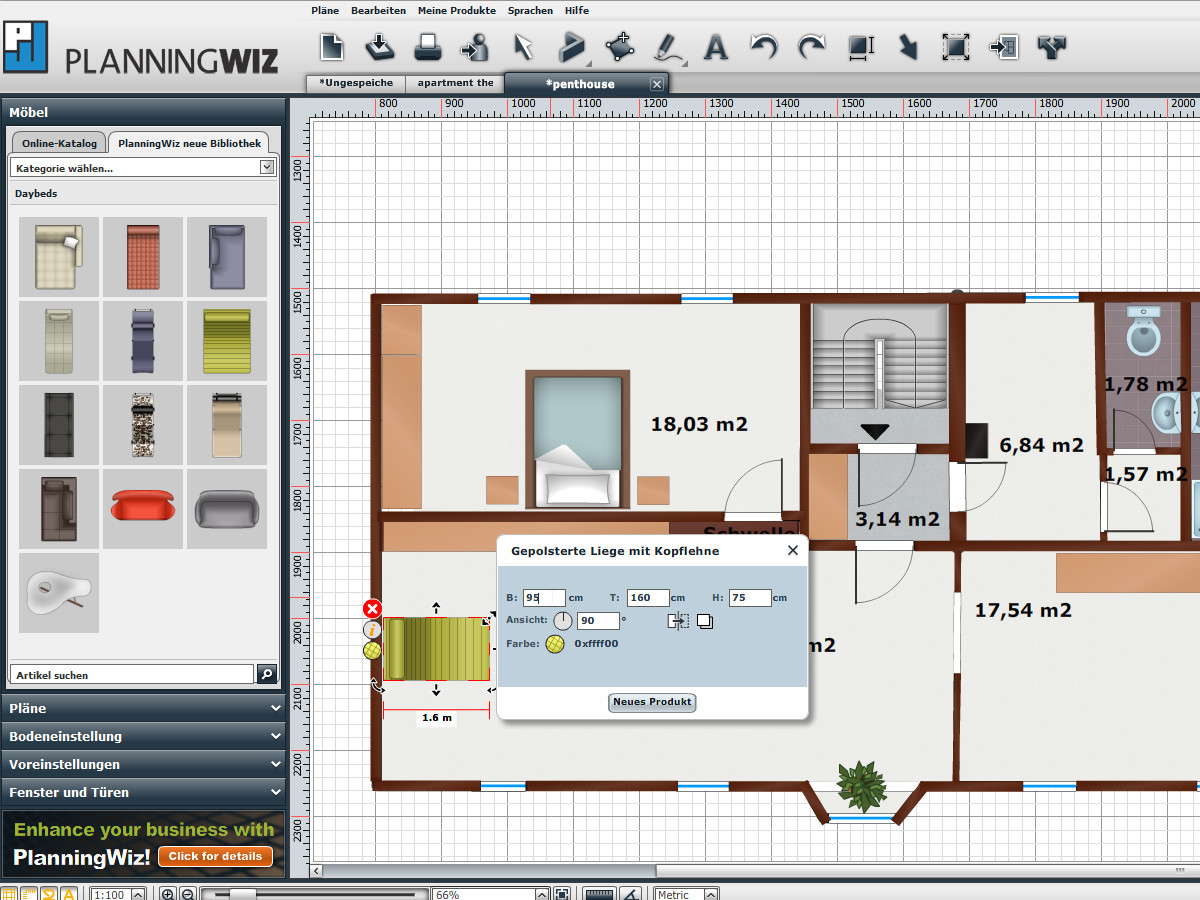This screenshot has height=900, width=1200.
Task: Select the text label 'A' tool
Action: coord(715,46)
